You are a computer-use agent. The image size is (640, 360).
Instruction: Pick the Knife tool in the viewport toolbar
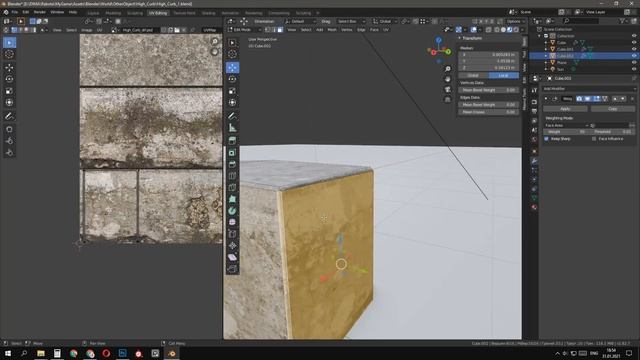tap(232, 188)
